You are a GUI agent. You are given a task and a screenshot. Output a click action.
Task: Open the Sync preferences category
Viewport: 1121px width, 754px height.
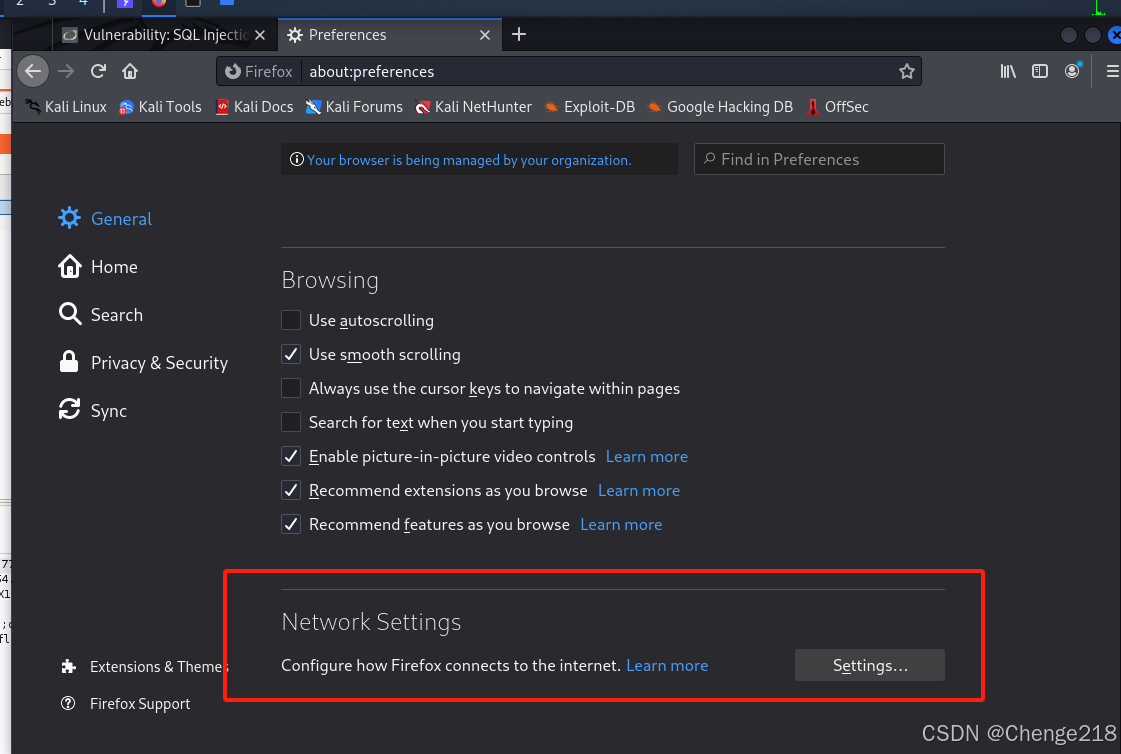(x=93, y=410)
